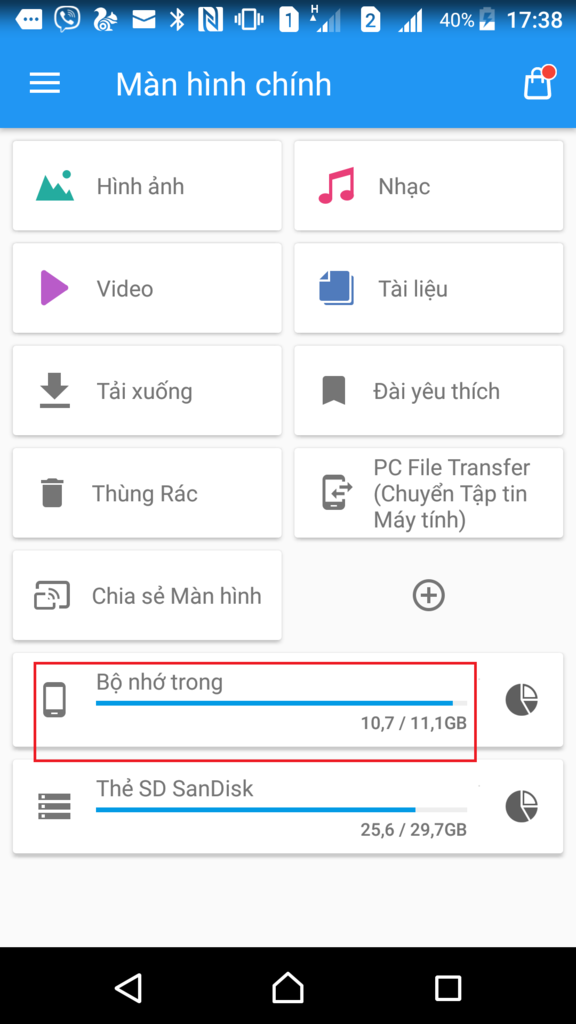Image resolution: width=576 pixels, height=1024 pixels.
Task: Open the Video category tile
Action: click(x=147, y=288)
